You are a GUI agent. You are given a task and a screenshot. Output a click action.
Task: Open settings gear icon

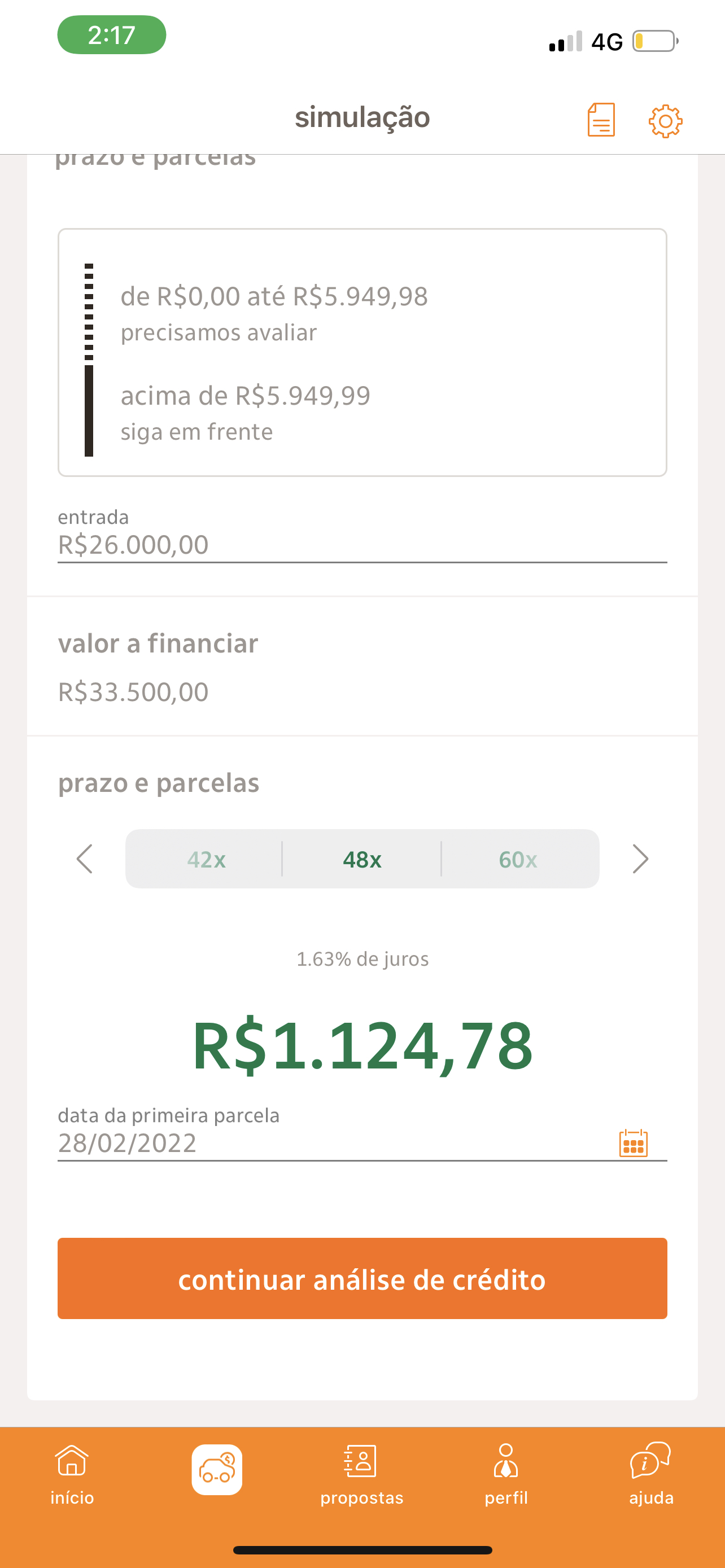point(665,121)
